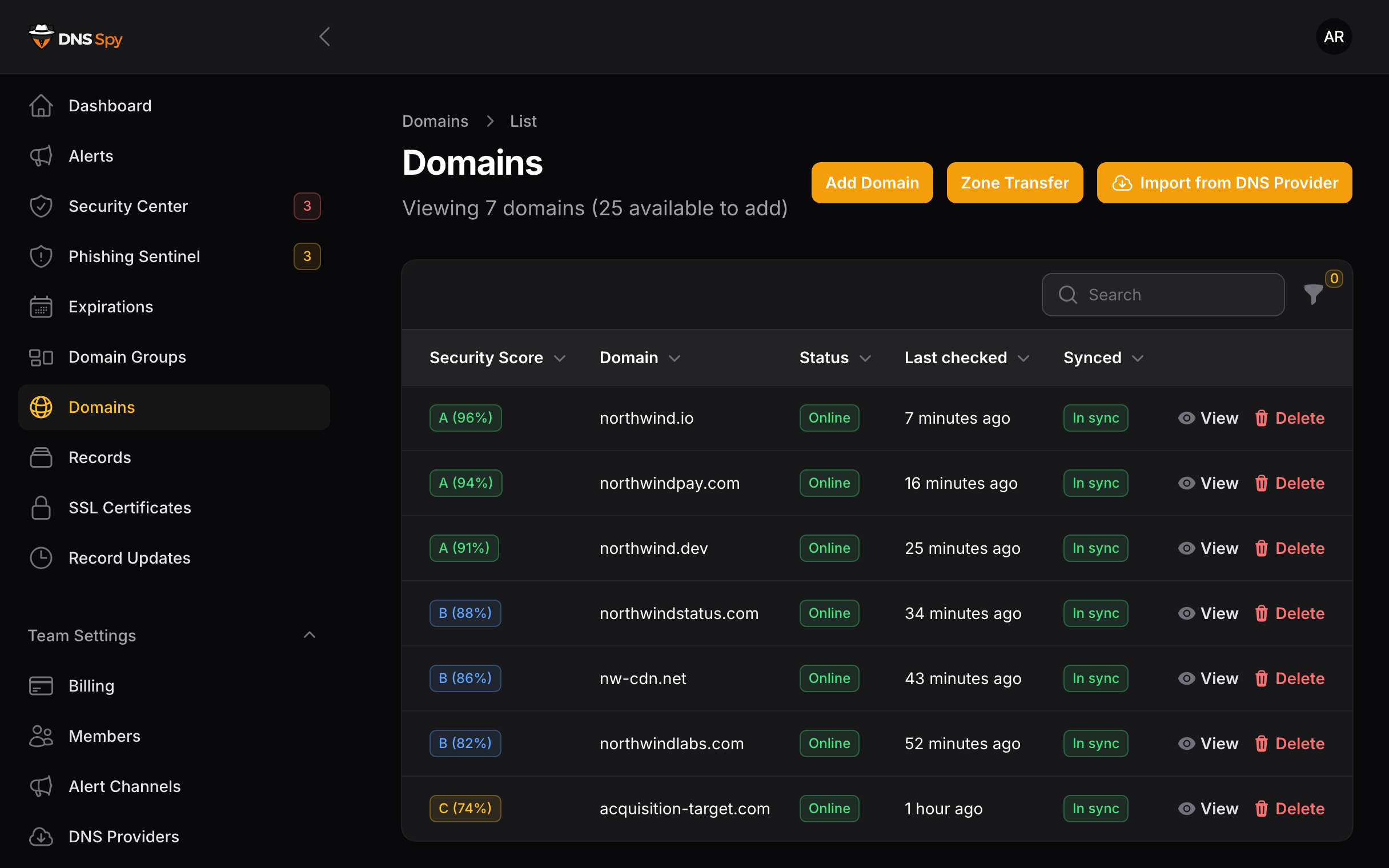The image size is (1389, 868).
Task: Click the DNS Spy logo
Action: tap(76, 37)
